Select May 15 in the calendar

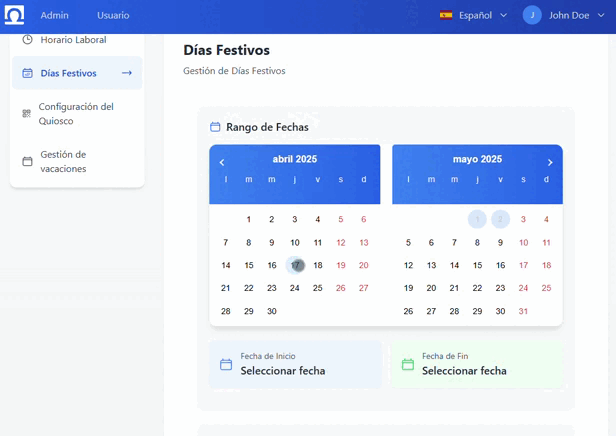point(477,265)
